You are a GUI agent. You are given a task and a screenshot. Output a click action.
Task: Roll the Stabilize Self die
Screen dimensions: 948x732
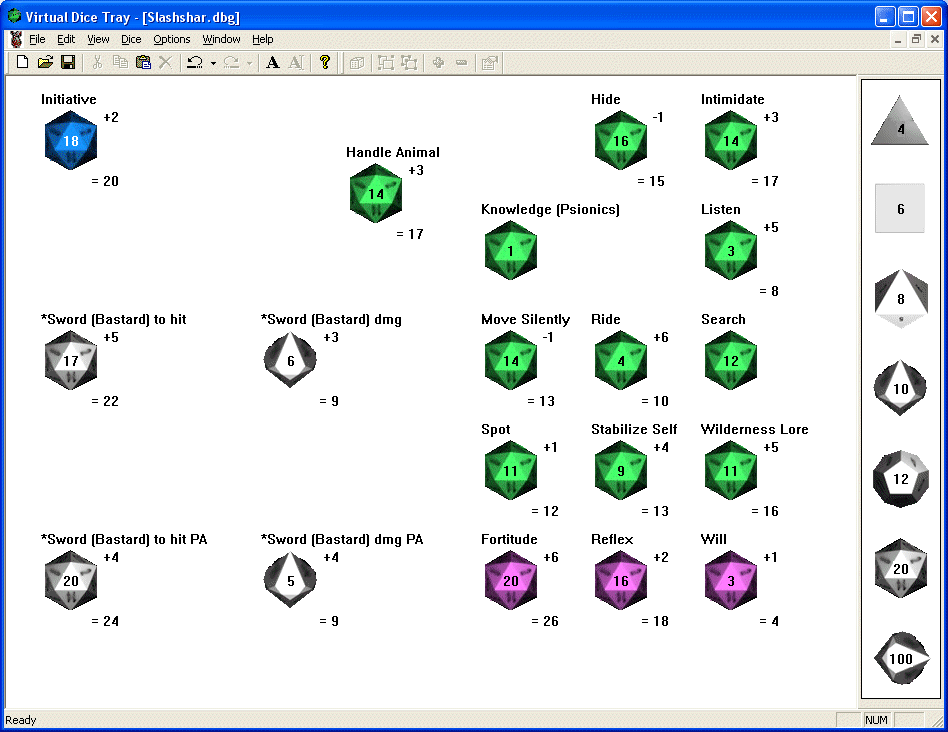621,470
